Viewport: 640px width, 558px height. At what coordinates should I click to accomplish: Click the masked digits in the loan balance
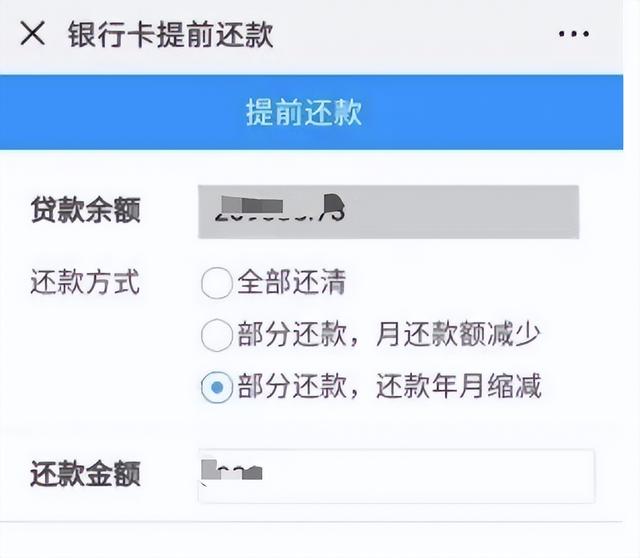(280, 208)
